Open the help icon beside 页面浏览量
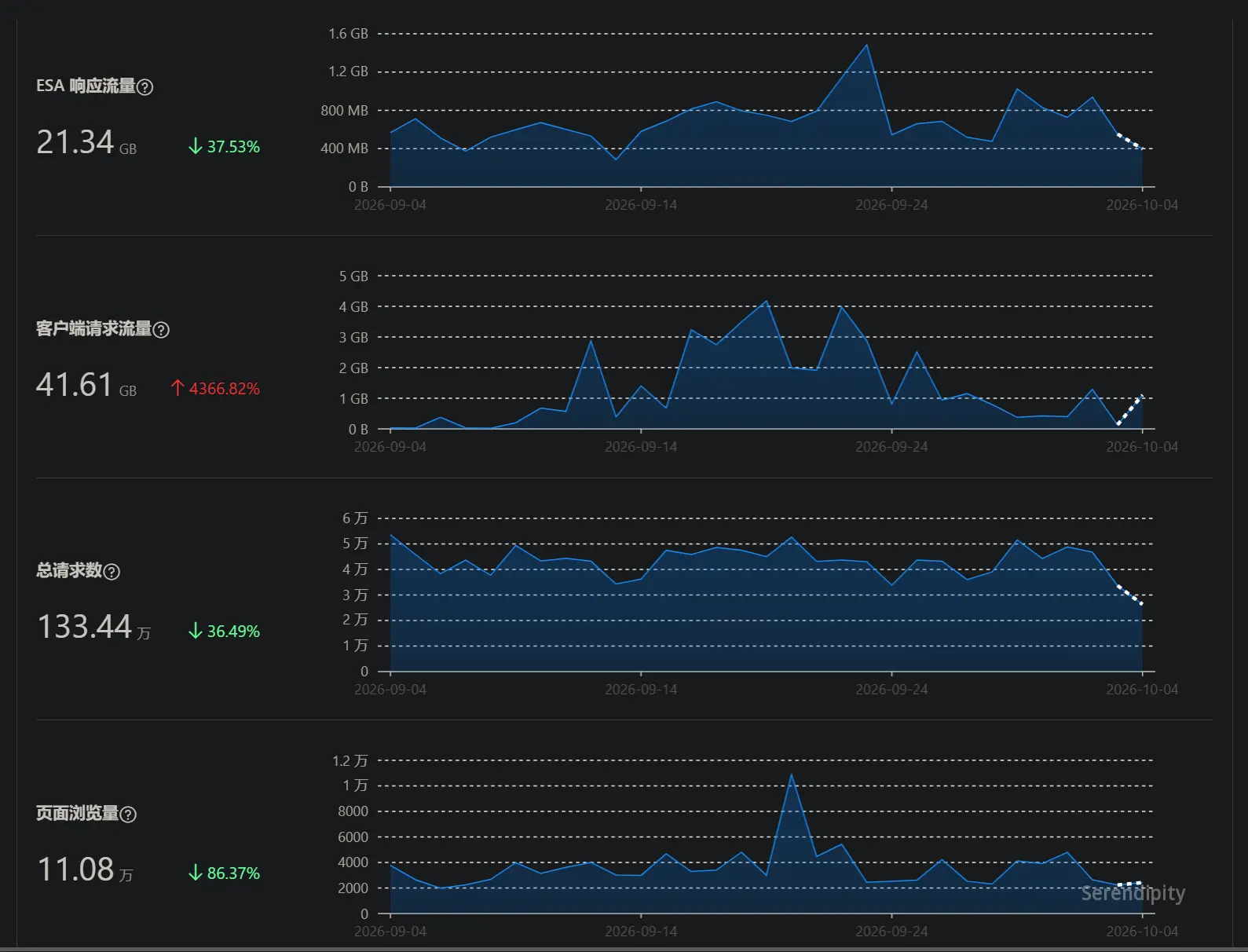1248x952 pixels. click(x=128, y=815)
